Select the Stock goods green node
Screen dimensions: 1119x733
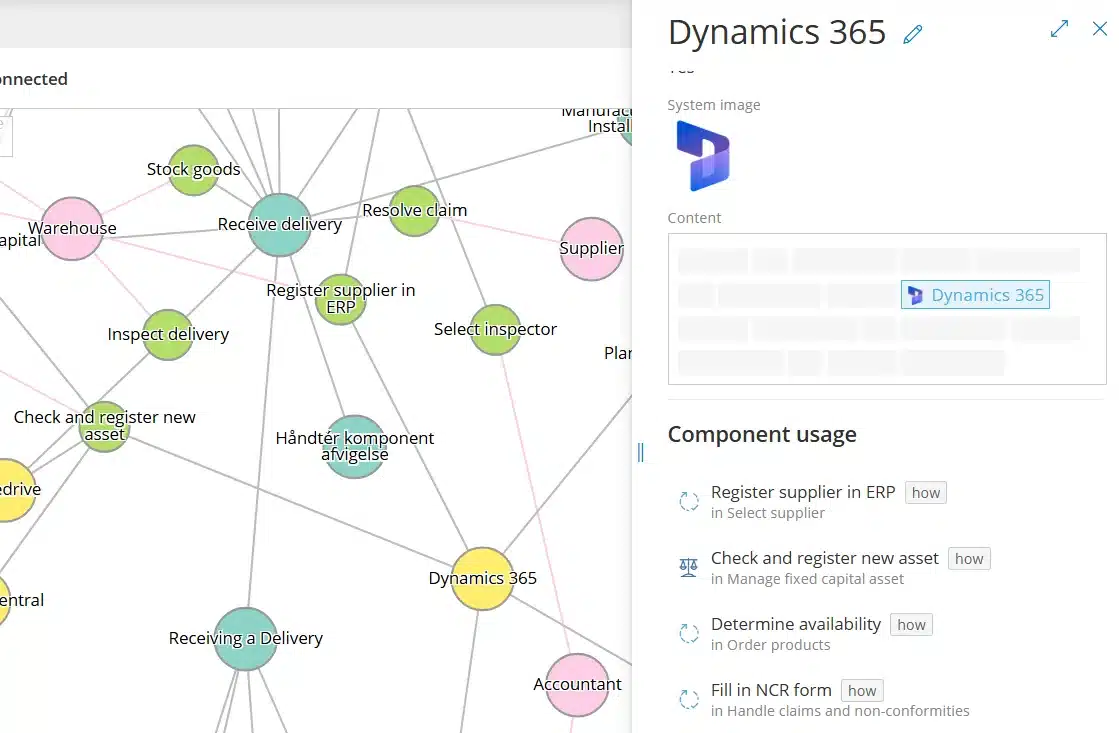(x=193, y=170)
